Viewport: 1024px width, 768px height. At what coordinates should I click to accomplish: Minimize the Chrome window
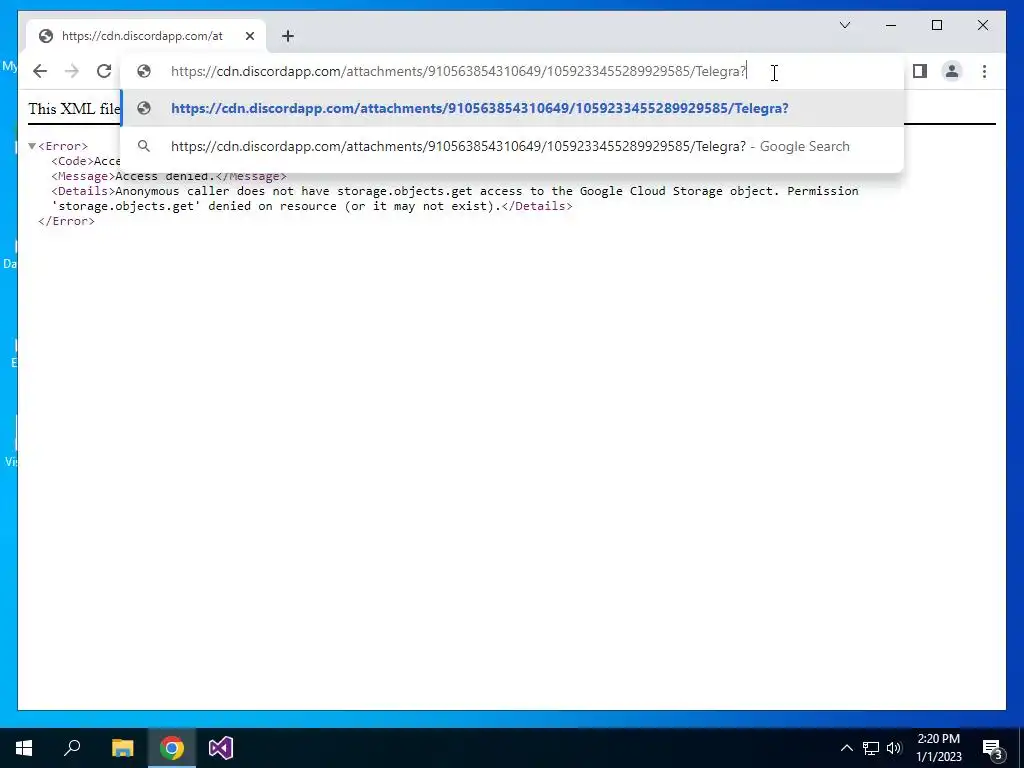point(891,25)
